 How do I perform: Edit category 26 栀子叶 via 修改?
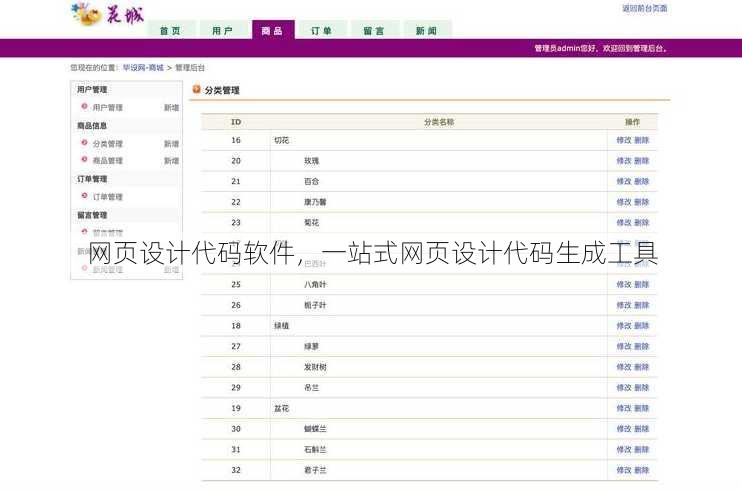tap(624, 305)
